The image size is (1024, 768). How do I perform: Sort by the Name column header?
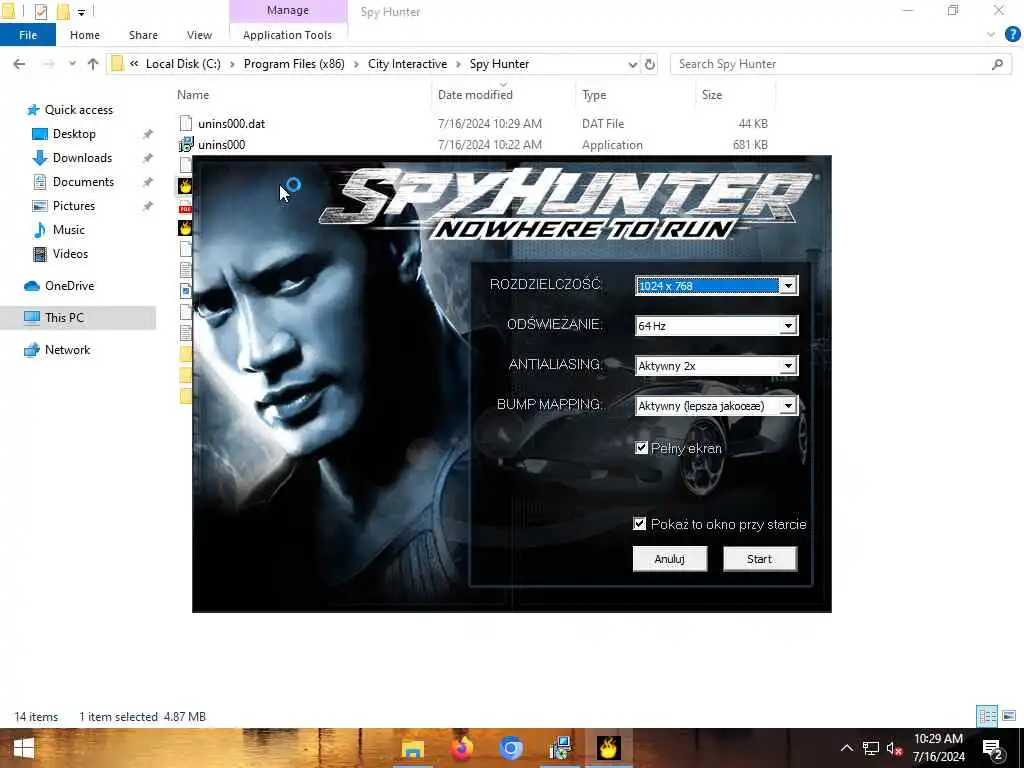tap(193, 95)
